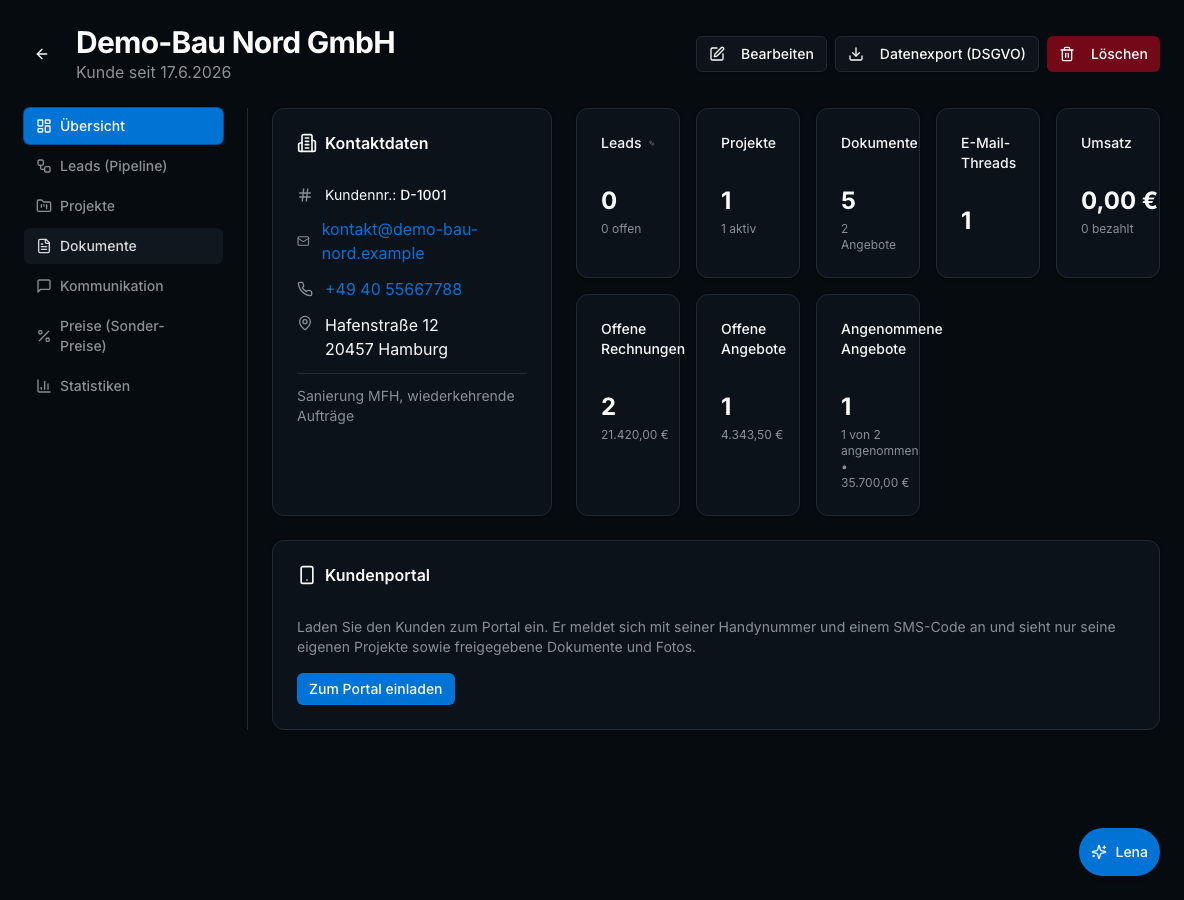This screenshot has height=900, width=1184.
Task: Delete customer with Löschen button
Action: click(1103, 54)
